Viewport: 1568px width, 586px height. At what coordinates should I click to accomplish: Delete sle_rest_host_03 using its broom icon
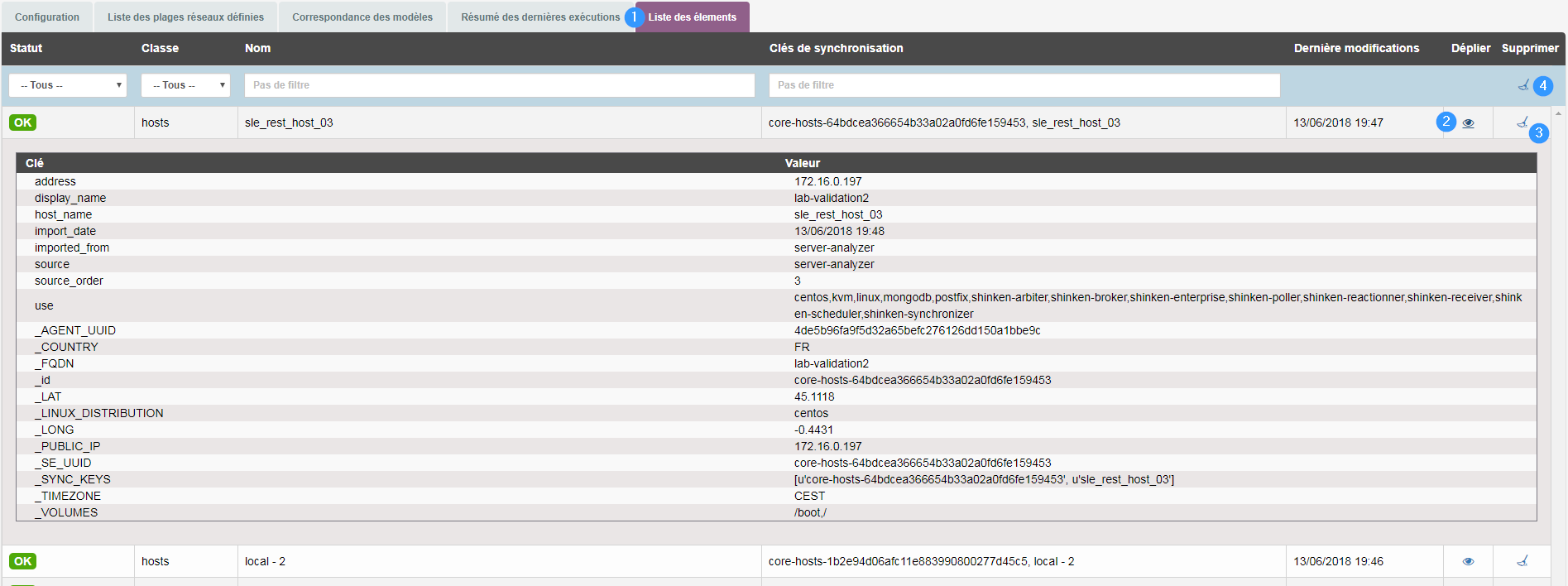[1522, 122]
